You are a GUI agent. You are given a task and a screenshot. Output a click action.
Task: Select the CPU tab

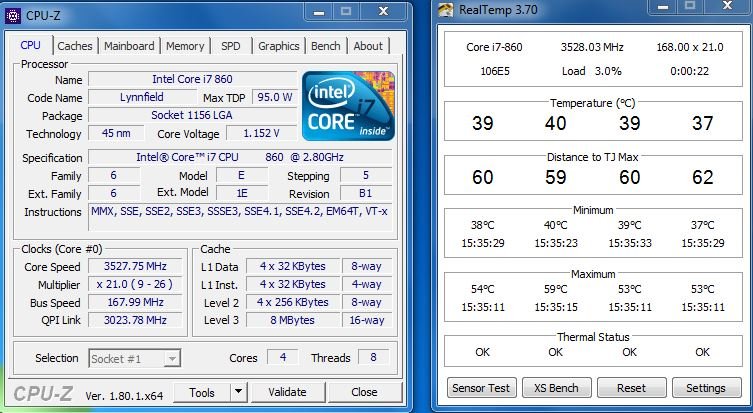click(x=30, y=45)
